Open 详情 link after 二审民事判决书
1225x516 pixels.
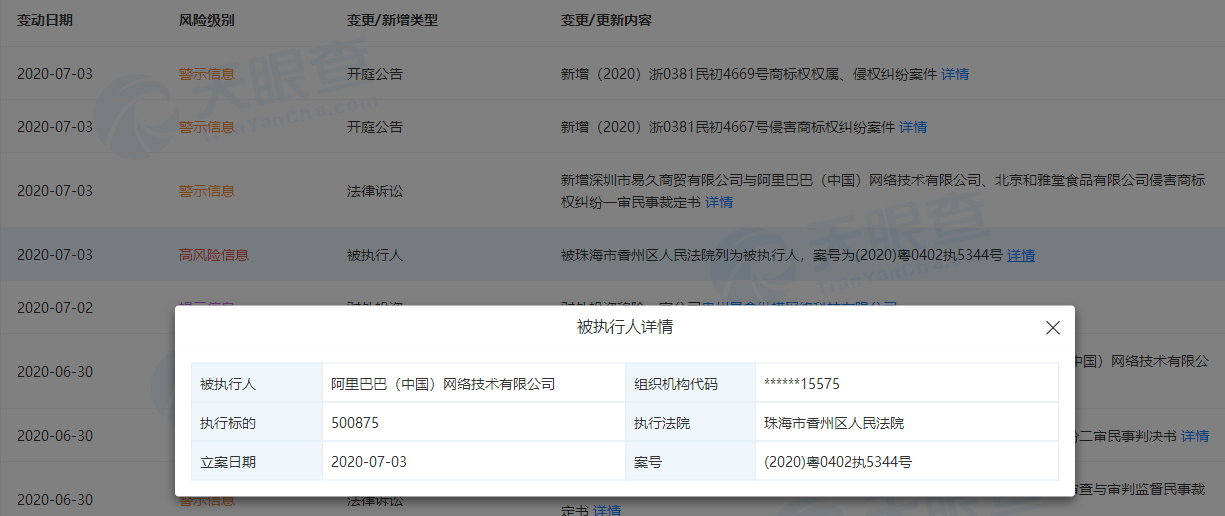[x=1195, y=436]
